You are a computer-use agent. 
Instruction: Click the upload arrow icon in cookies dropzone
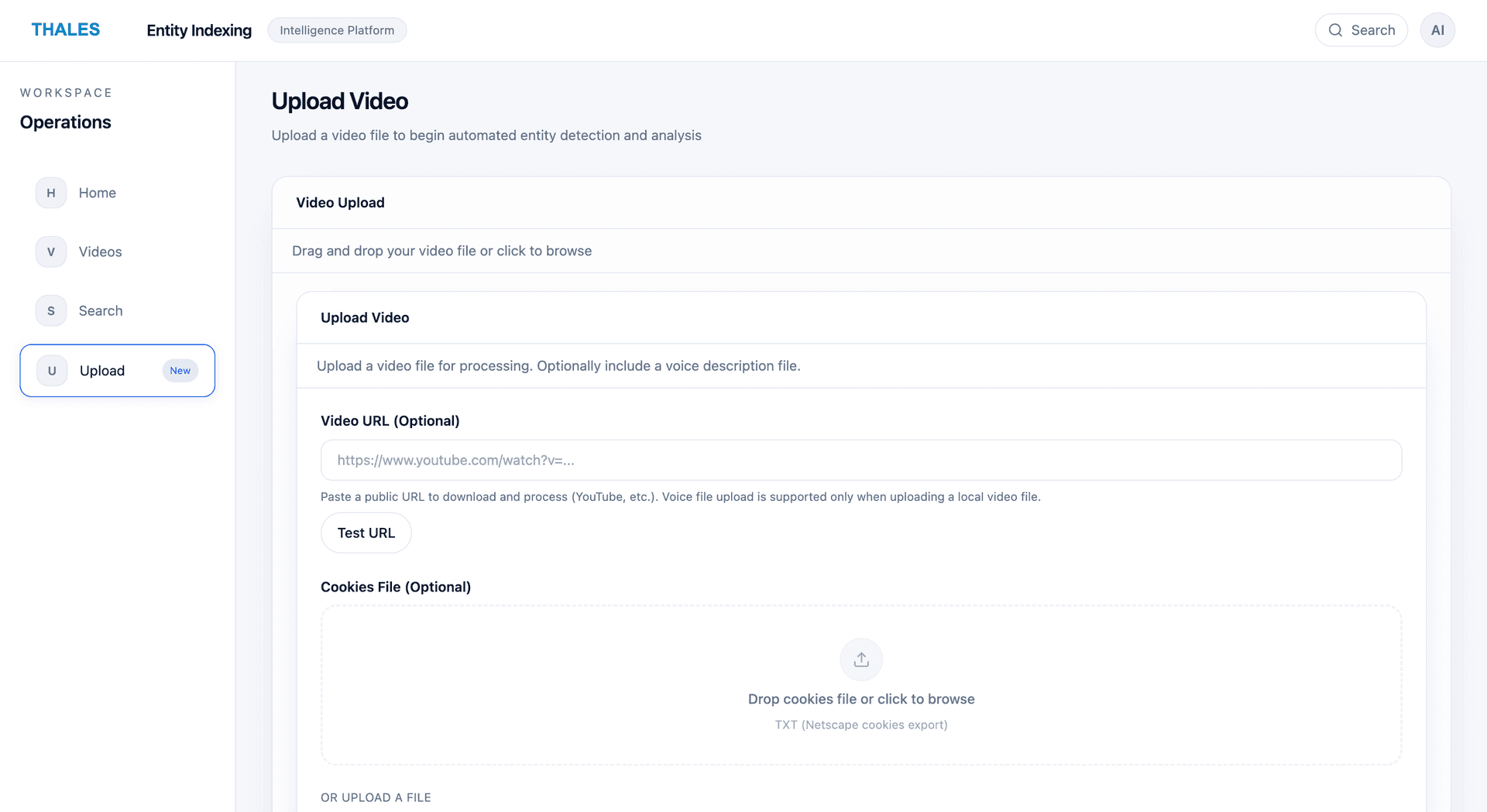click(860, 659)
